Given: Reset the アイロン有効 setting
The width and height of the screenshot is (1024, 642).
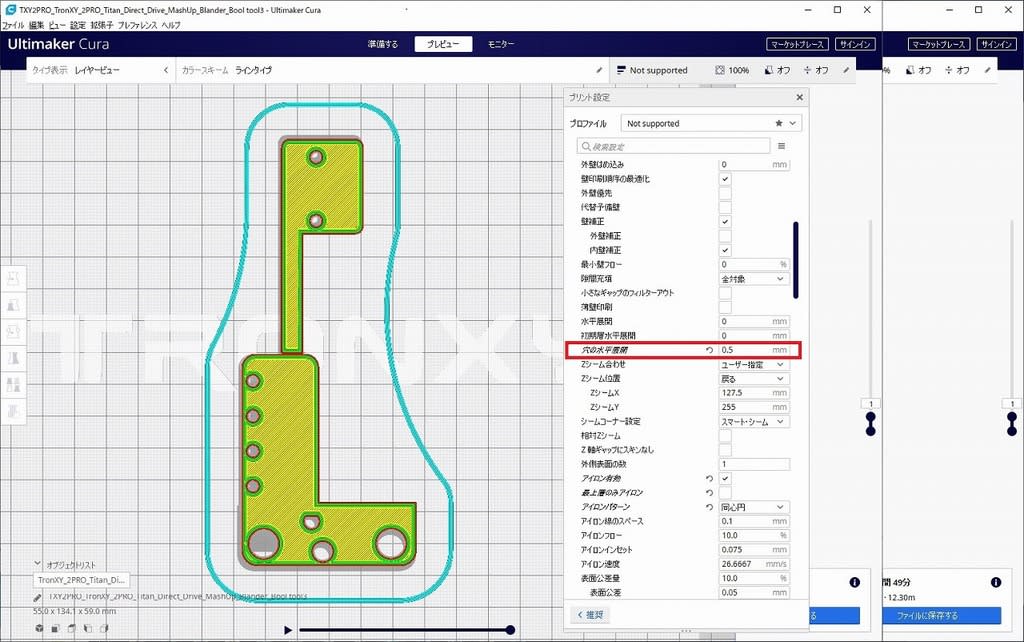Looking at the screenshot, I should tap(709, 479).
